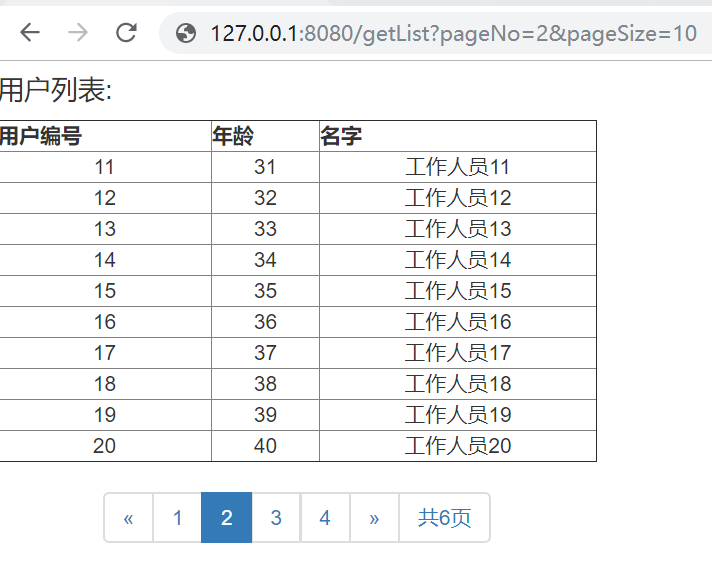
Task: Open page 1 in the pagination
Action: (178, 518)
